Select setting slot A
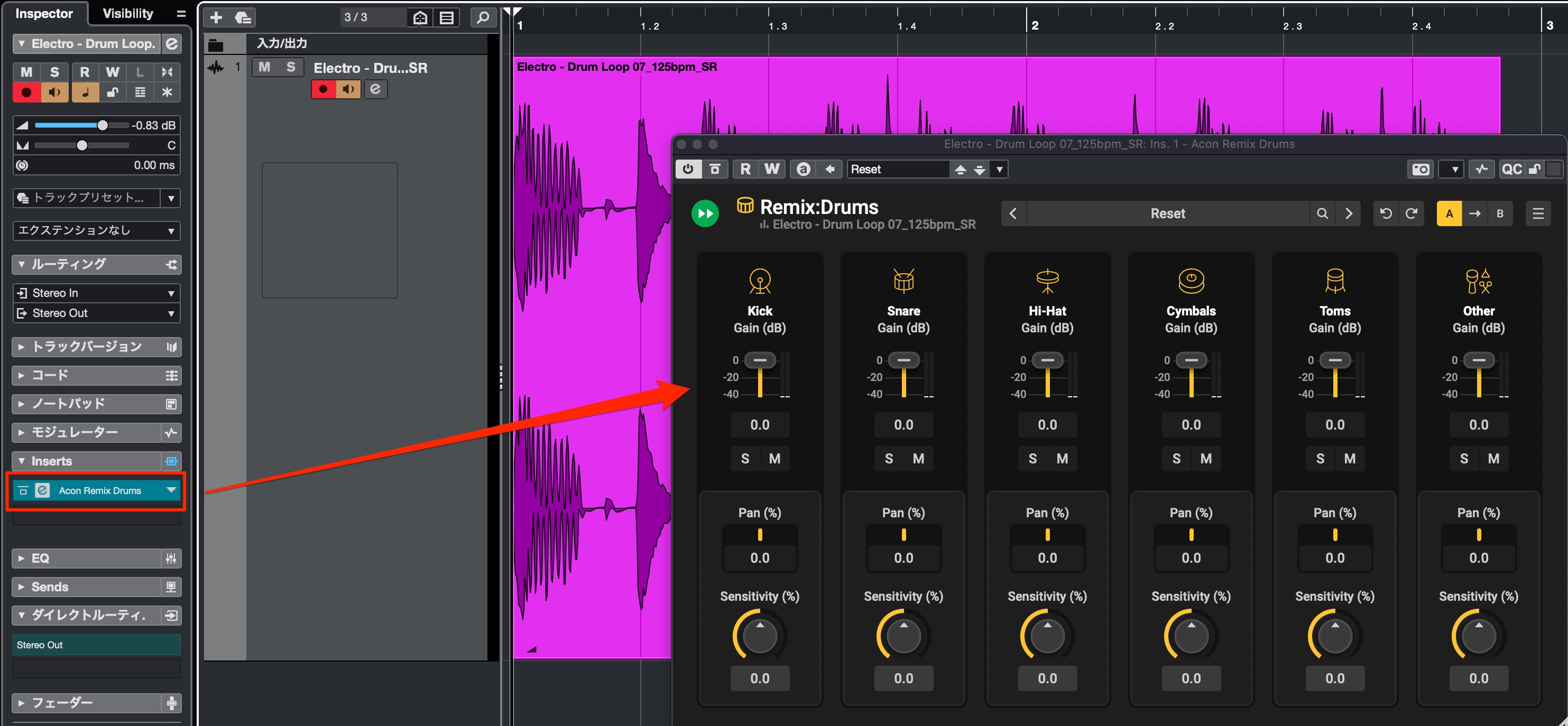 tap(1449, 213)
